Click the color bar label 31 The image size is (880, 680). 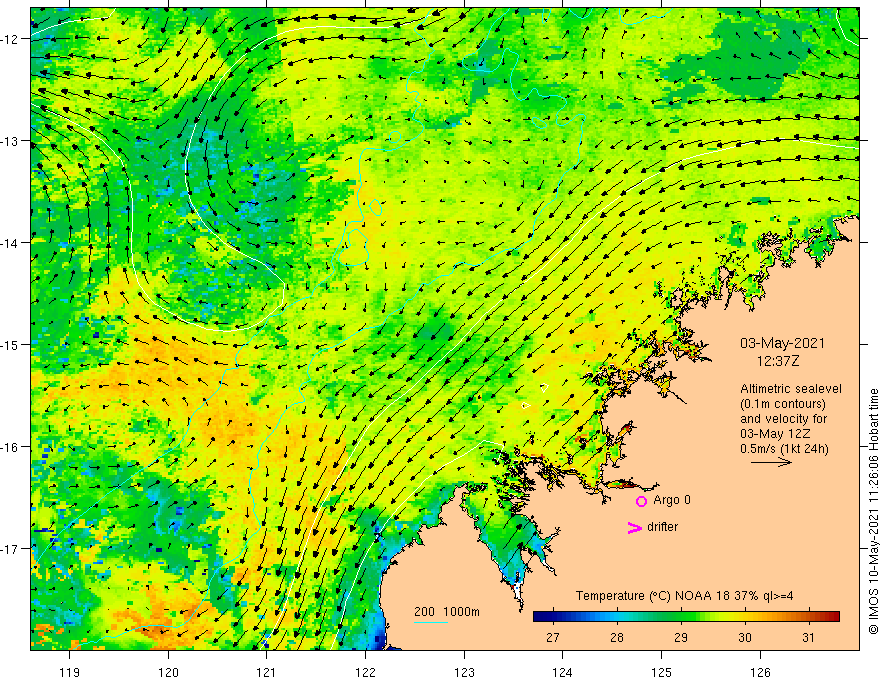pos(808,638)
